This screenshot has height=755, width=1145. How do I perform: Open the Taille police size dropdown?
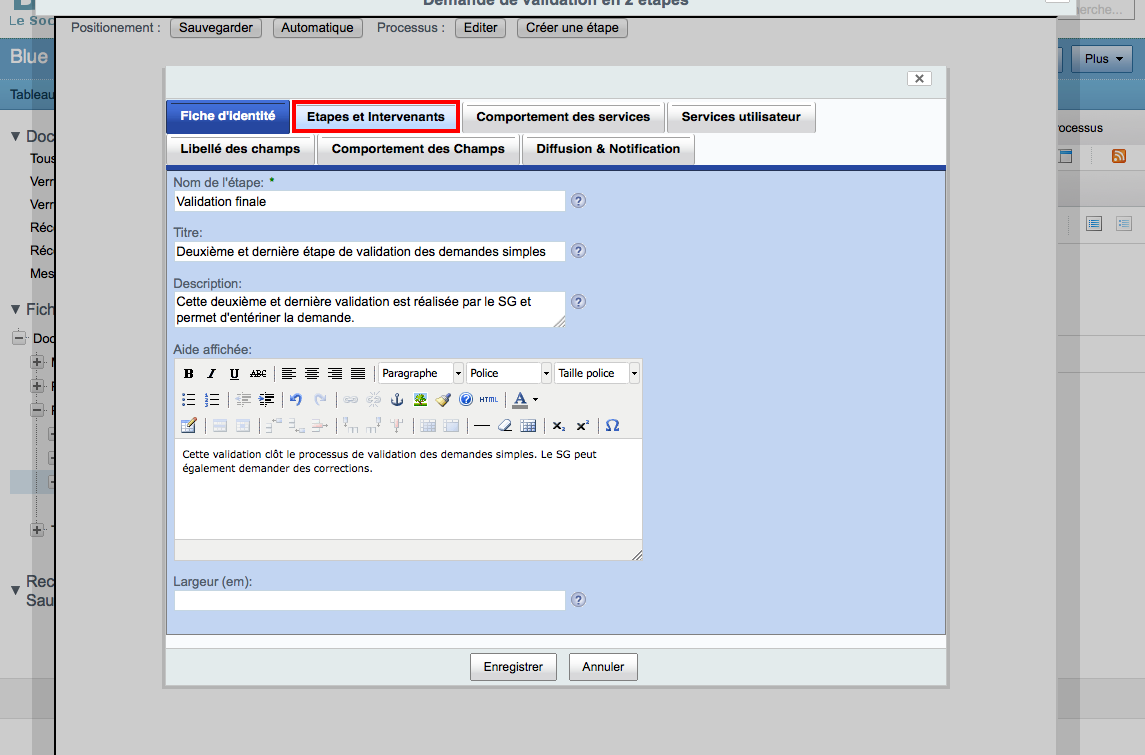coord(597,373)
